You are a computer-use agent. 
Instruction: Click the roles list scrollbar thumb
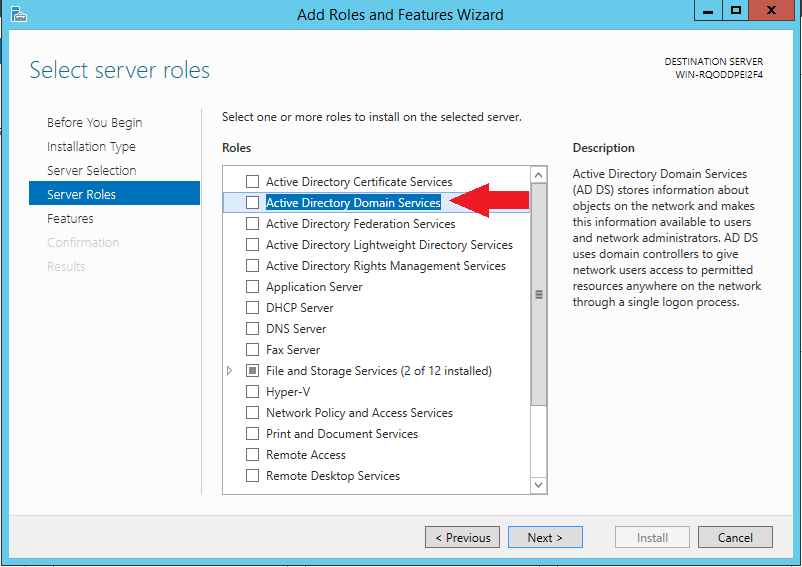(539, 295)
